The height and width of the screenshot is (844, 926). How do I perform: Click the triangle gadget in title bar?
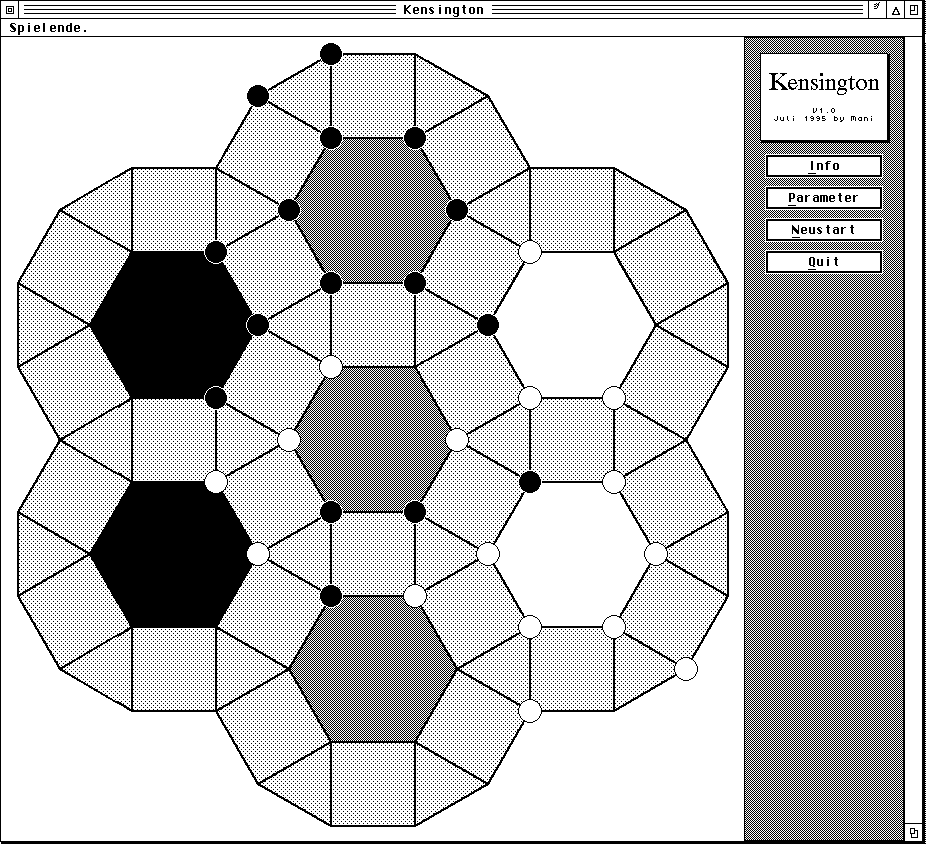(x=896, y=9)
